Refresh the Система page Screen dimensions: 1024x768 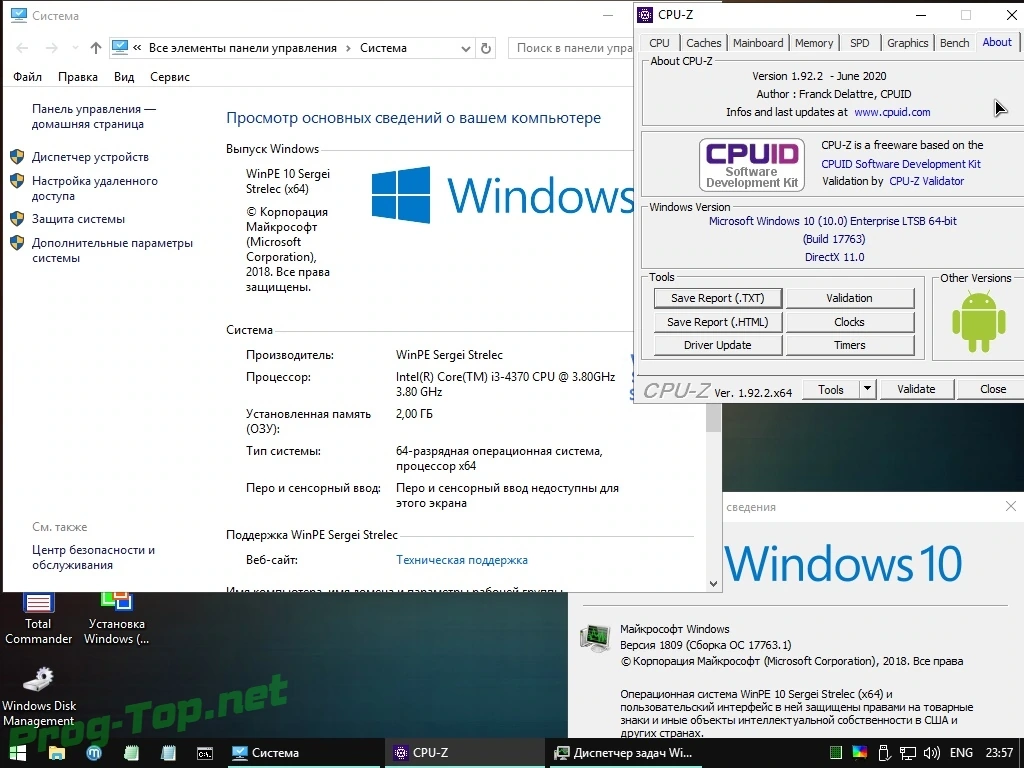486,48
